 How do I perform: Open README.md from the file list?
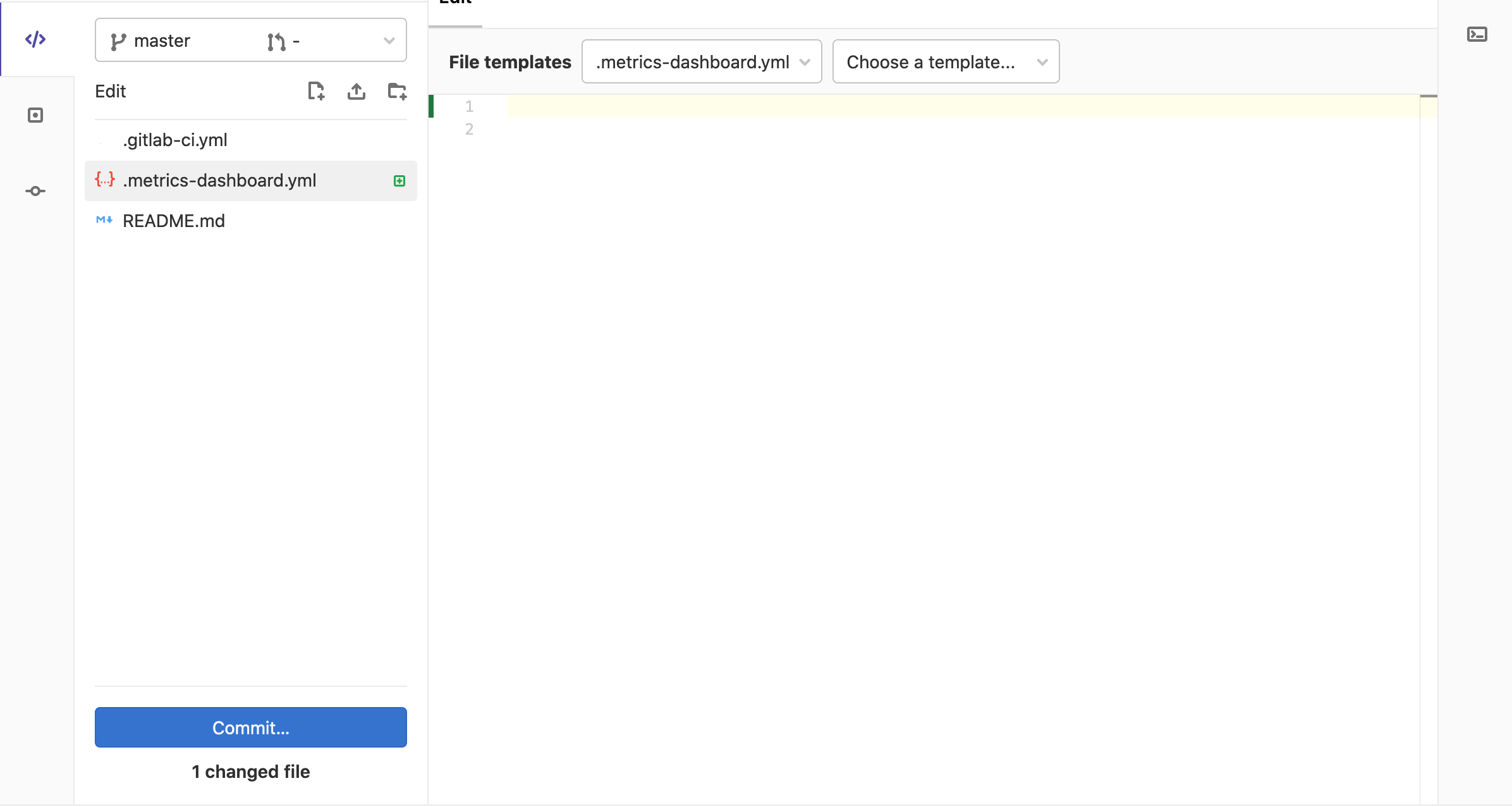click(x=174, y=220)
